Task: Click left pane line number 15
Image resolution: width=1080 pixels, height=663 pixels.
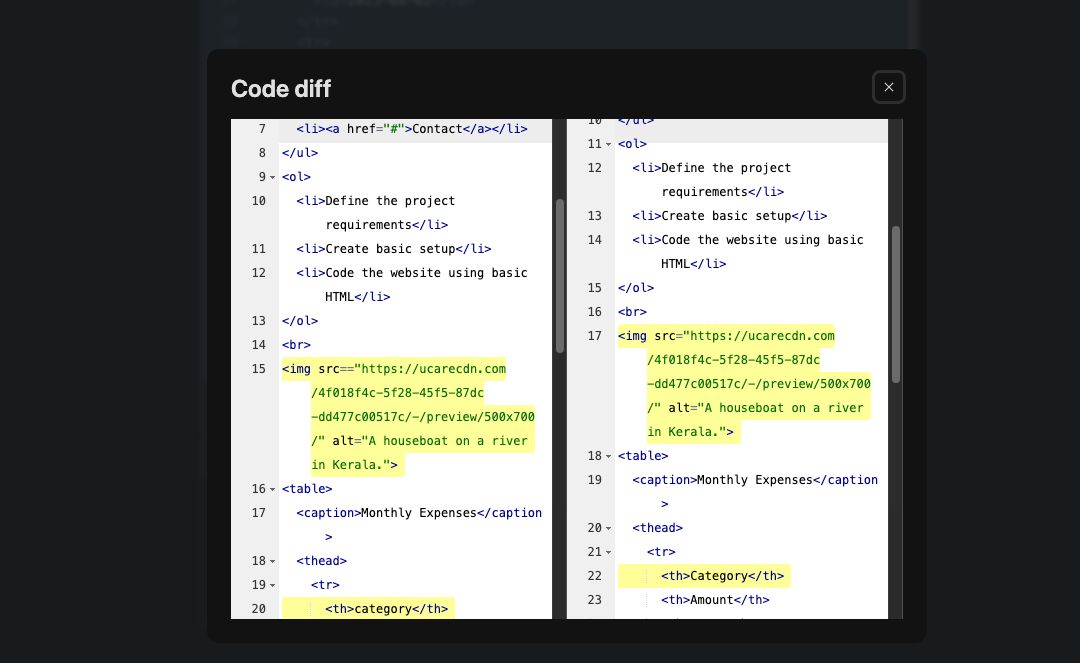Action: coord(258,369)
